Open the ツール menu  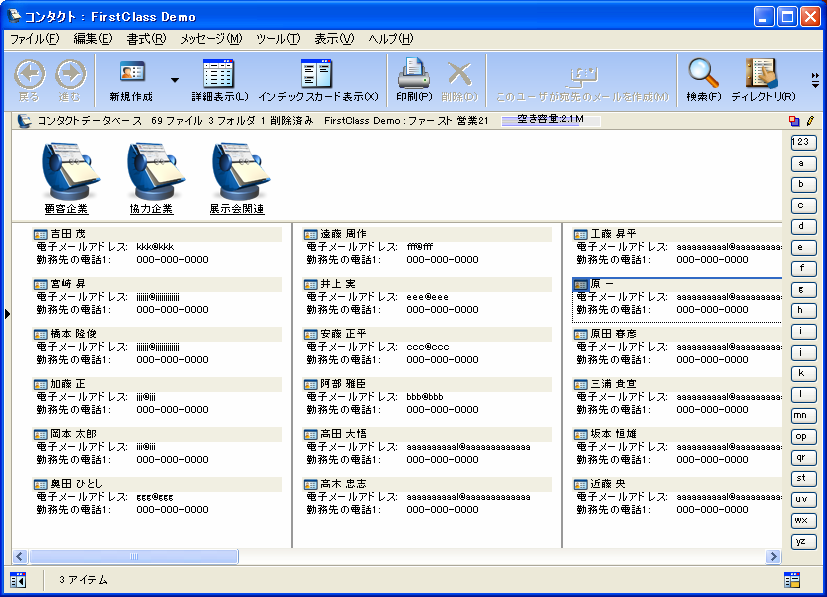click(x=278, y=39)
